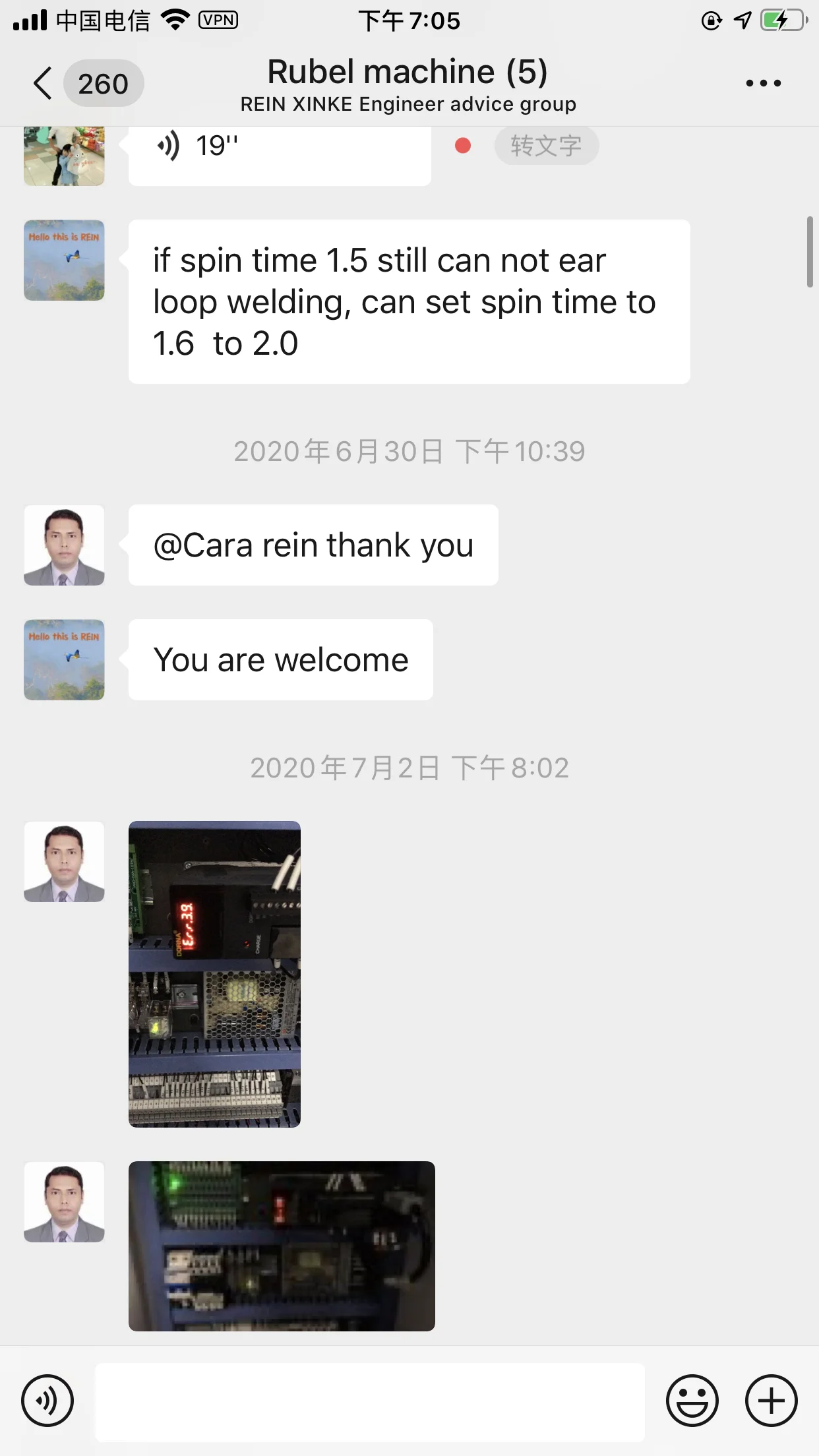Switch to voice input microphone button
Image resolution: width=819 pixels, height=1456 pixels.
[x=47, y=1400]
